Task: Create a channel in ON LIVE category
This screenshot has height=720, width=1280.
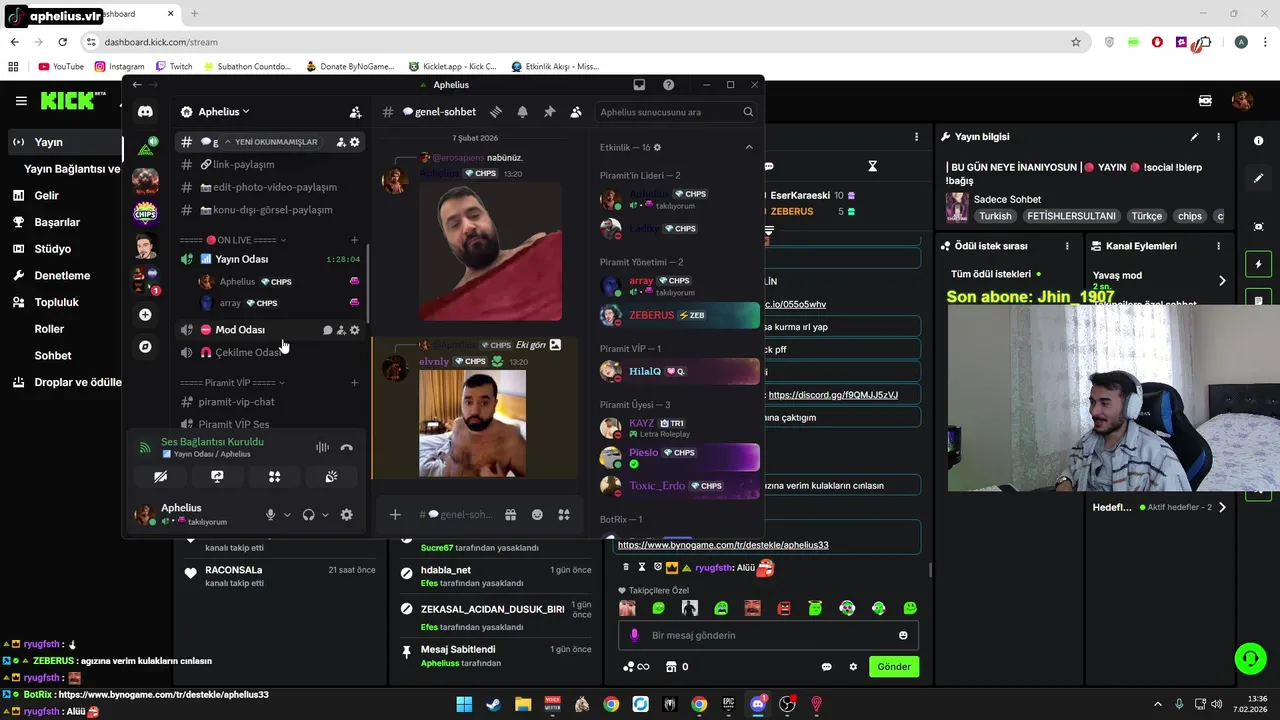Action: [x=354, y=240]
